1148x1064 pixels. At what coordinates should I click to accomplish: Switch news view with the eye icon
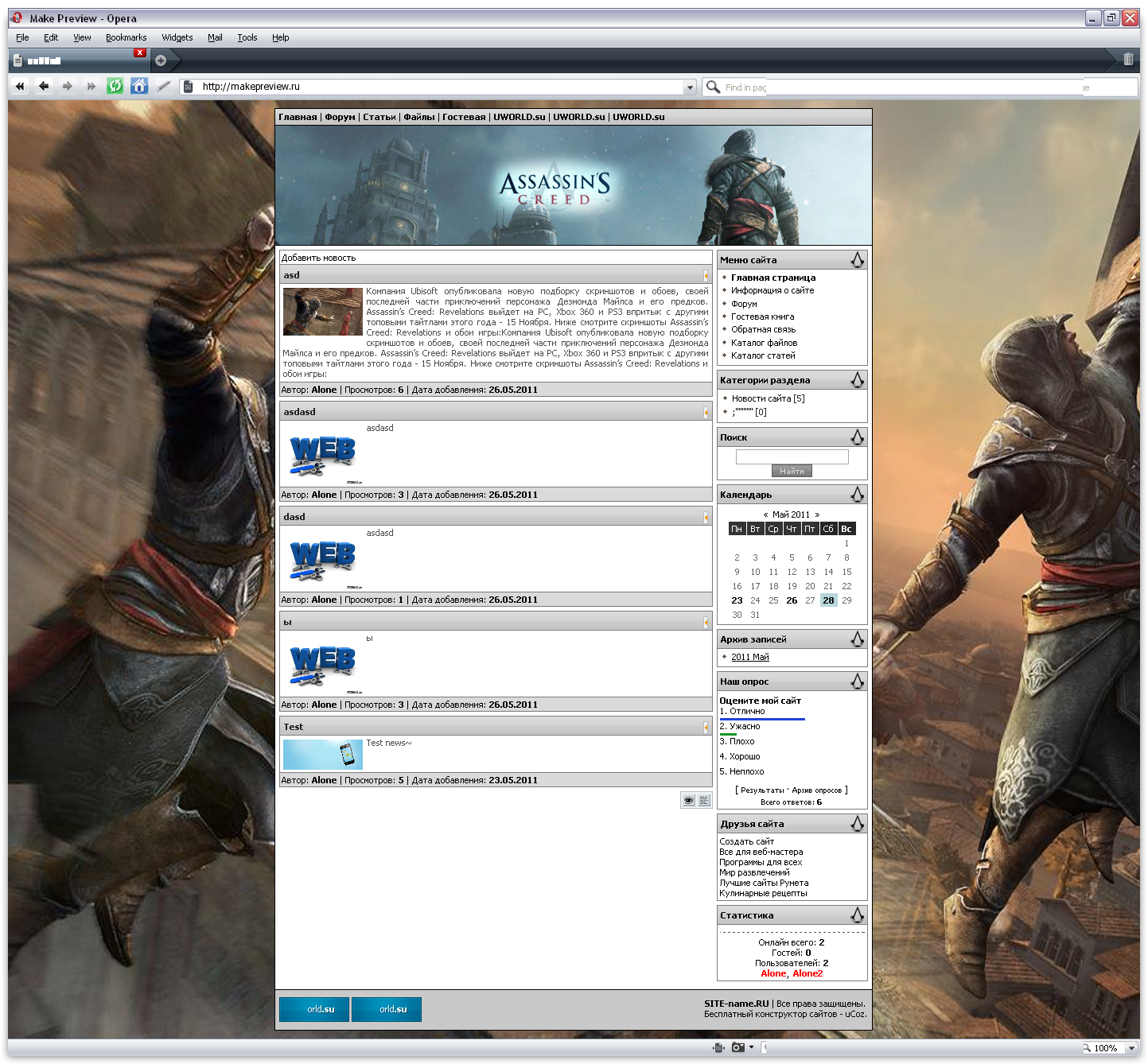(689, 801)
